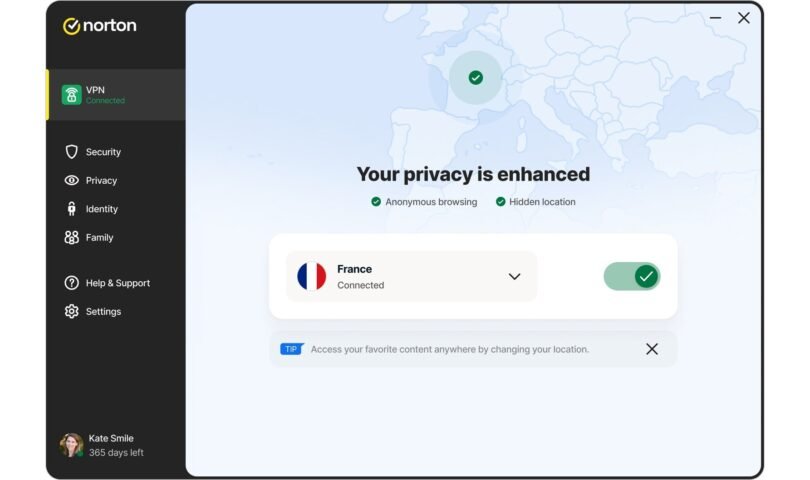Click the blue TIP badge
Screen dimensions: 810x480
coord(291,349)
